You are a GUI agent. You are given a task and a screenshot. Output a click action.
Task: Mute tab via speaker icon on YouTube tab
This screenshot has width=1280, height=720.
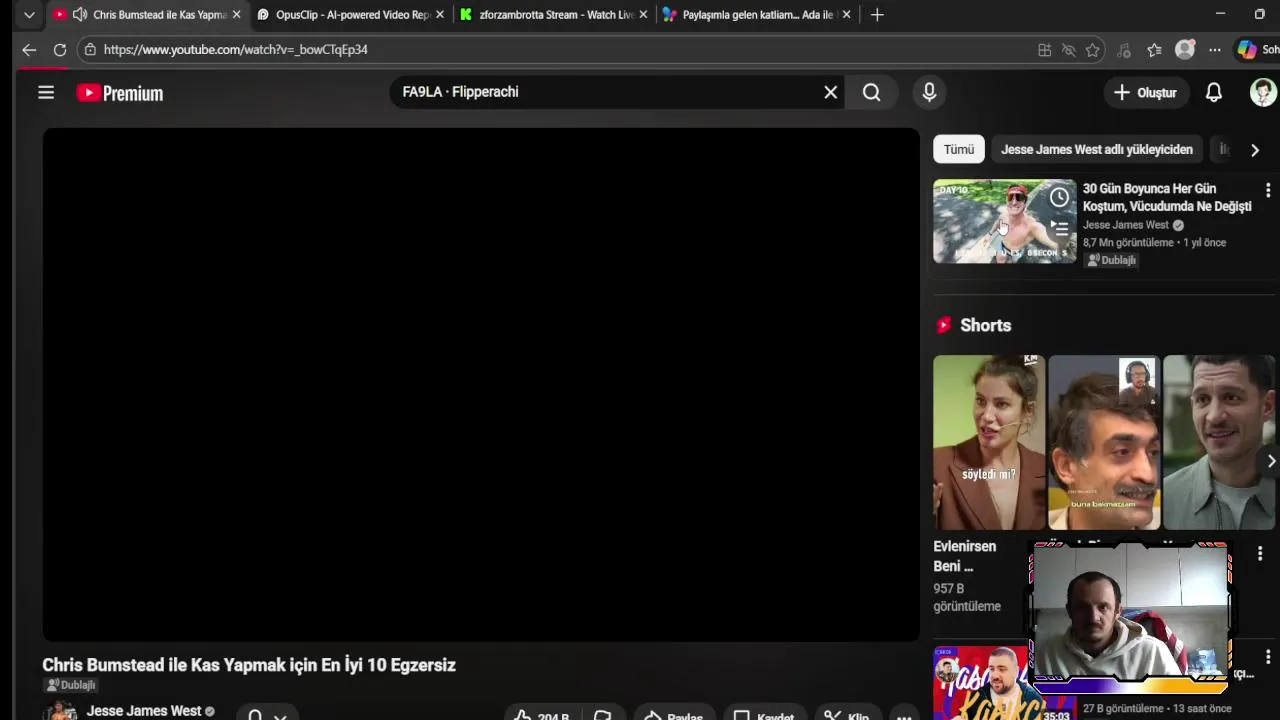[79, 15]
